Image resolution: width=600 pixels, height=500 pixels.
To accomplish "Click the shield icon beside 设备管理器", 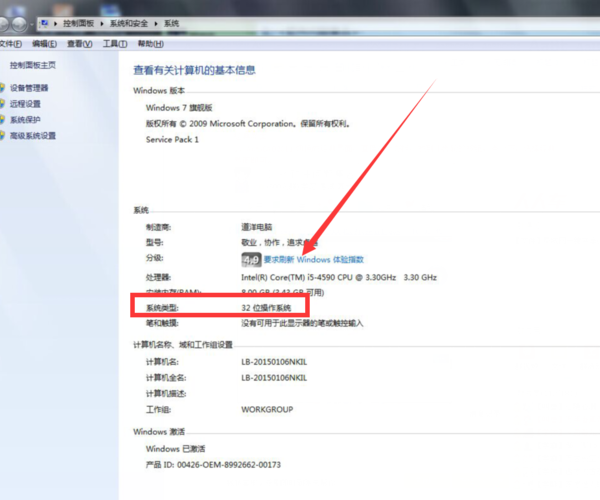I will (2, 88).
